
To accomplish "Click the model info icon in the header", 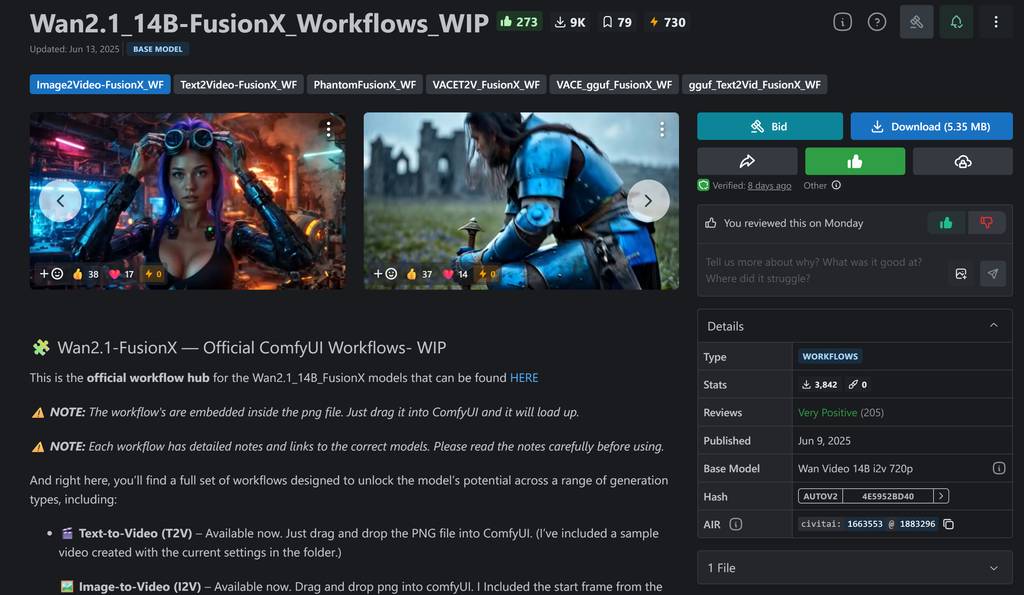I will click(x=842, y=22).
